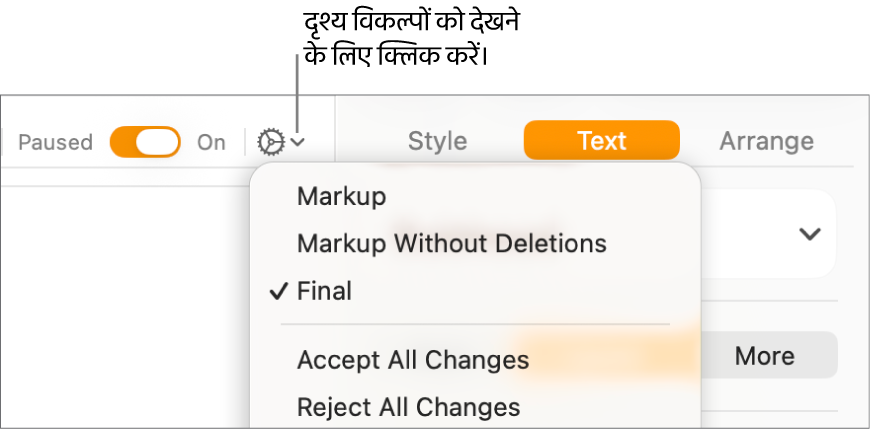
Task: Reject All Changes in the document
Action: coord(408,407)
